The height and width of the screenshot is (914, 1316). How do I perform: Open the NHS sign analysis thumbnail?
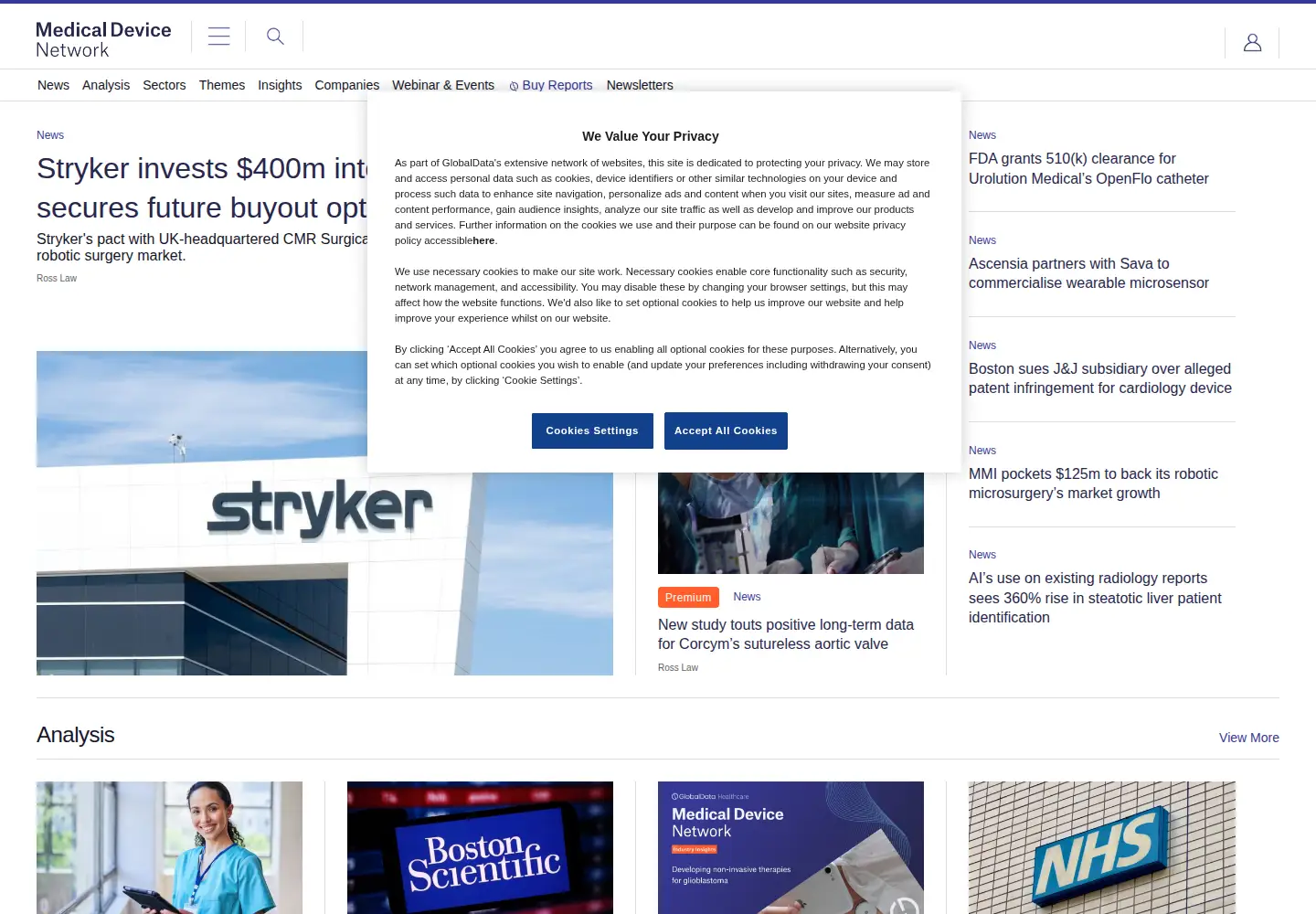coord(1102,847)
